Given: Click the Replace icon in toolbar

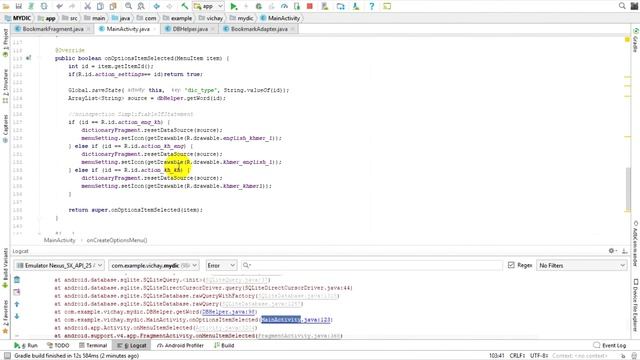Looking at the screenshot, I should click(141, 6).
